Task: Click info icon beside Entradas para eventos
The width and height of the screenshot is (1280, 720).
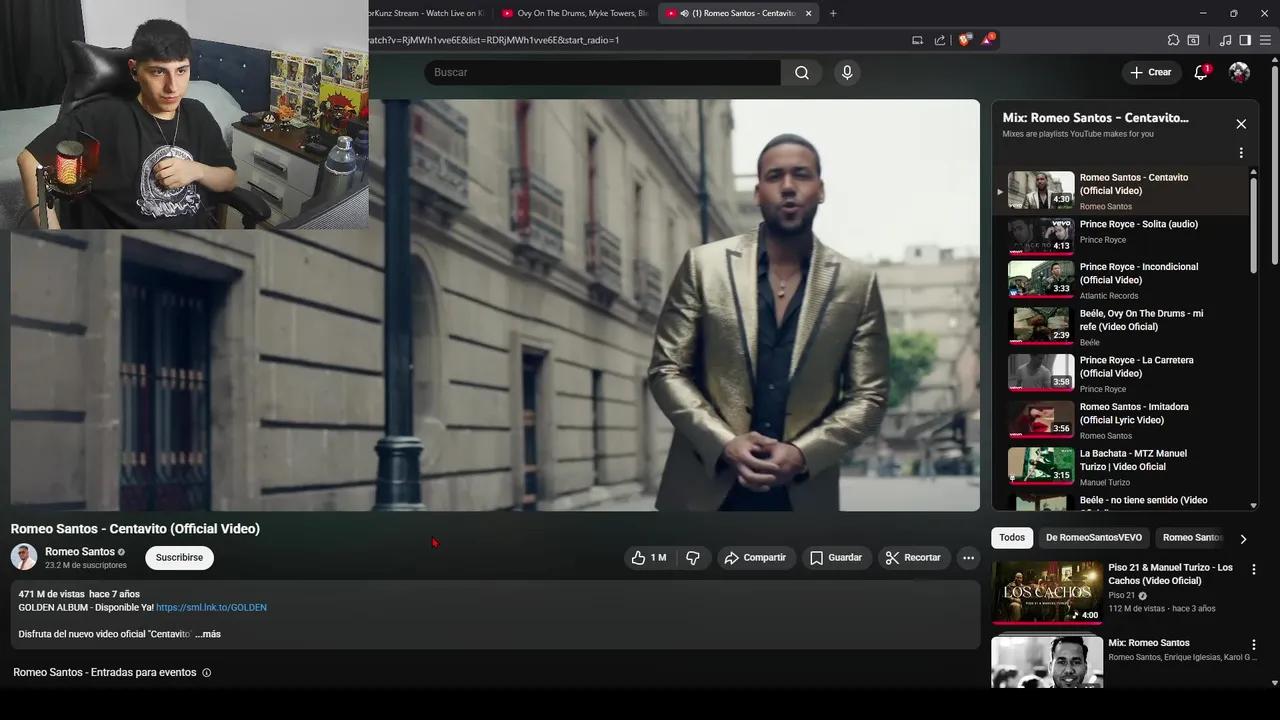Action: (x=207, y=673)
